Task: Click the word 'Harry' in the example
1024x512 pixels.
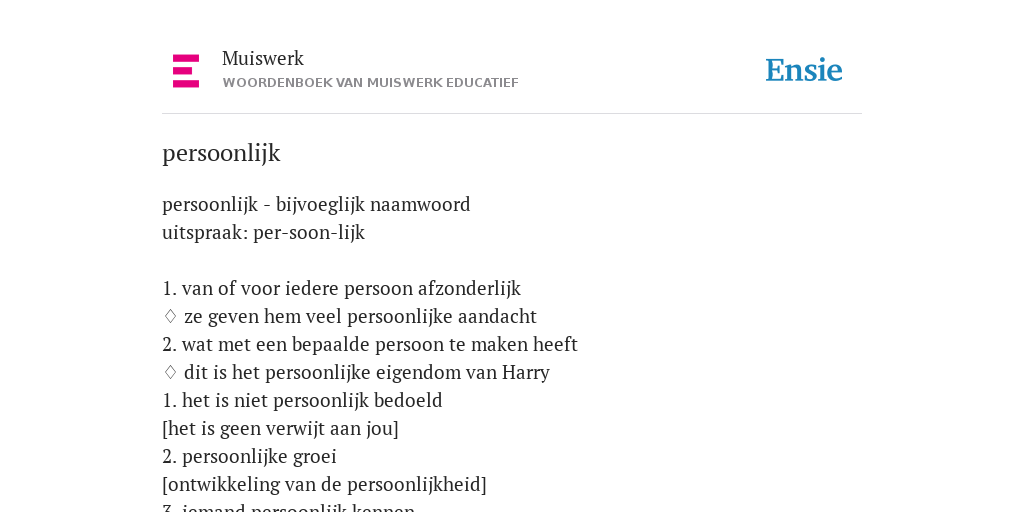Action: (x=526, y=372)
